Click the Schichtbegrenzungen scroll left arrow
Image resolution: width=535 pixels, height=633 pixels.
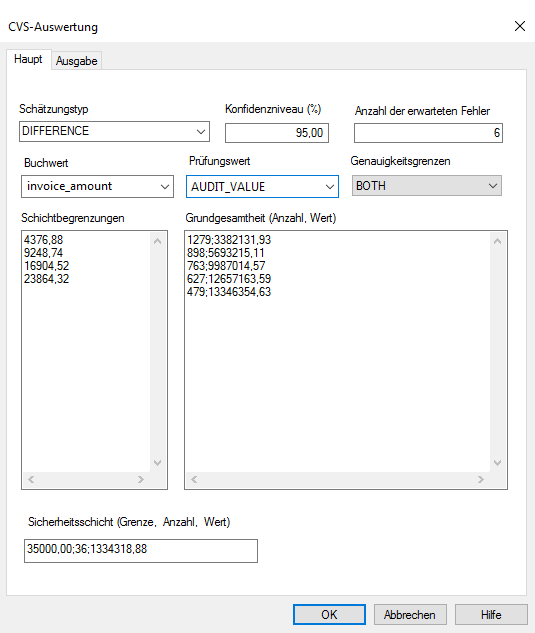pyautogui.click(x=31, y=479)
